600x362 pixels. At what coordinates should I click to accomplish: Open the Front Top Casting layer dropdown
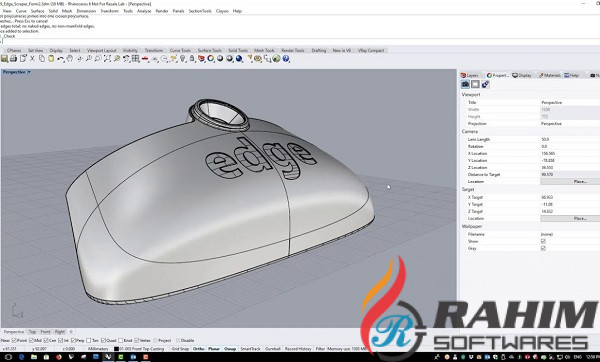[142, 349]
